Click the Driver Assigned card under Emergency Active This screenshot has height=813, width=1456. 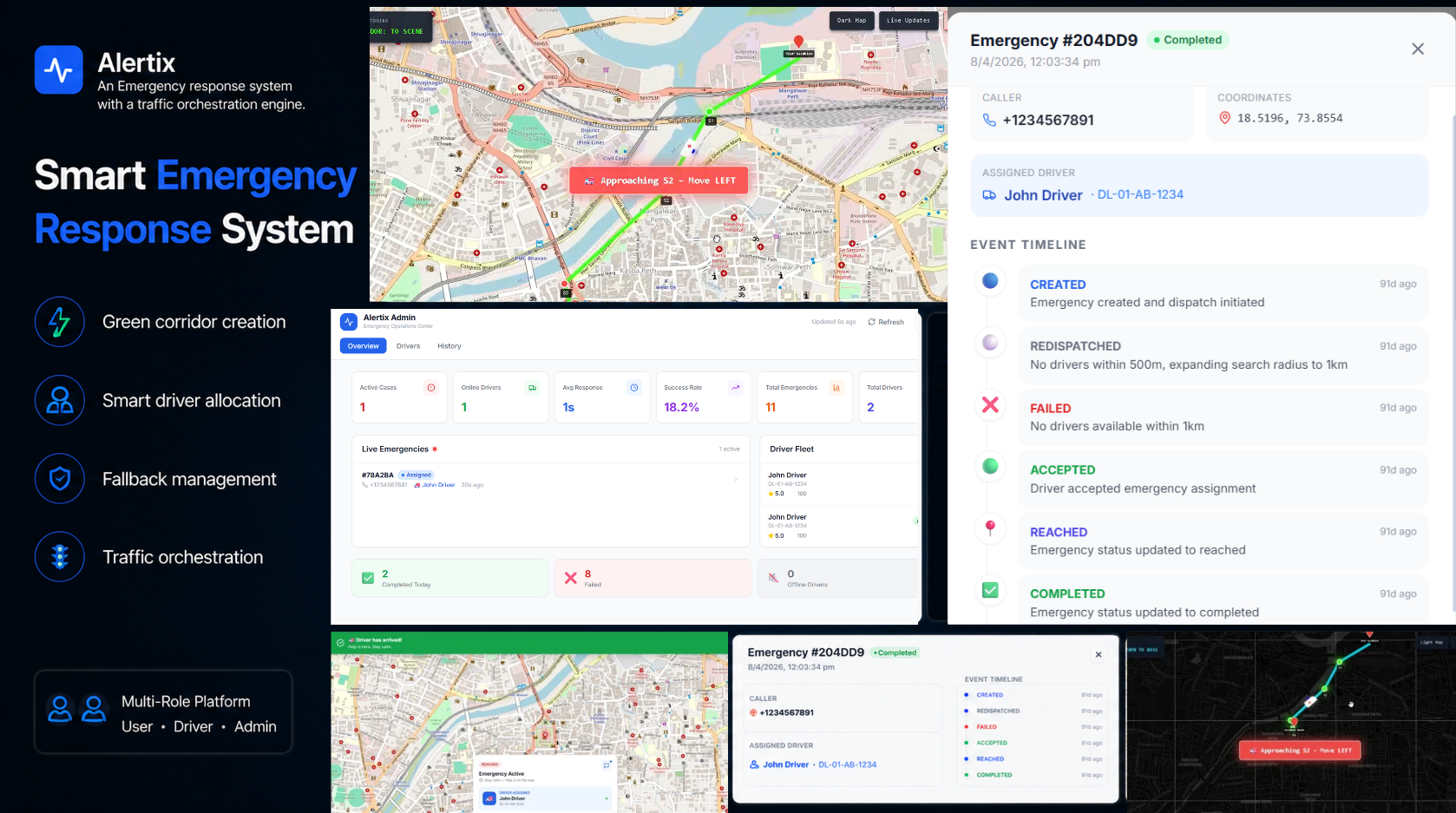click(546, 798)
